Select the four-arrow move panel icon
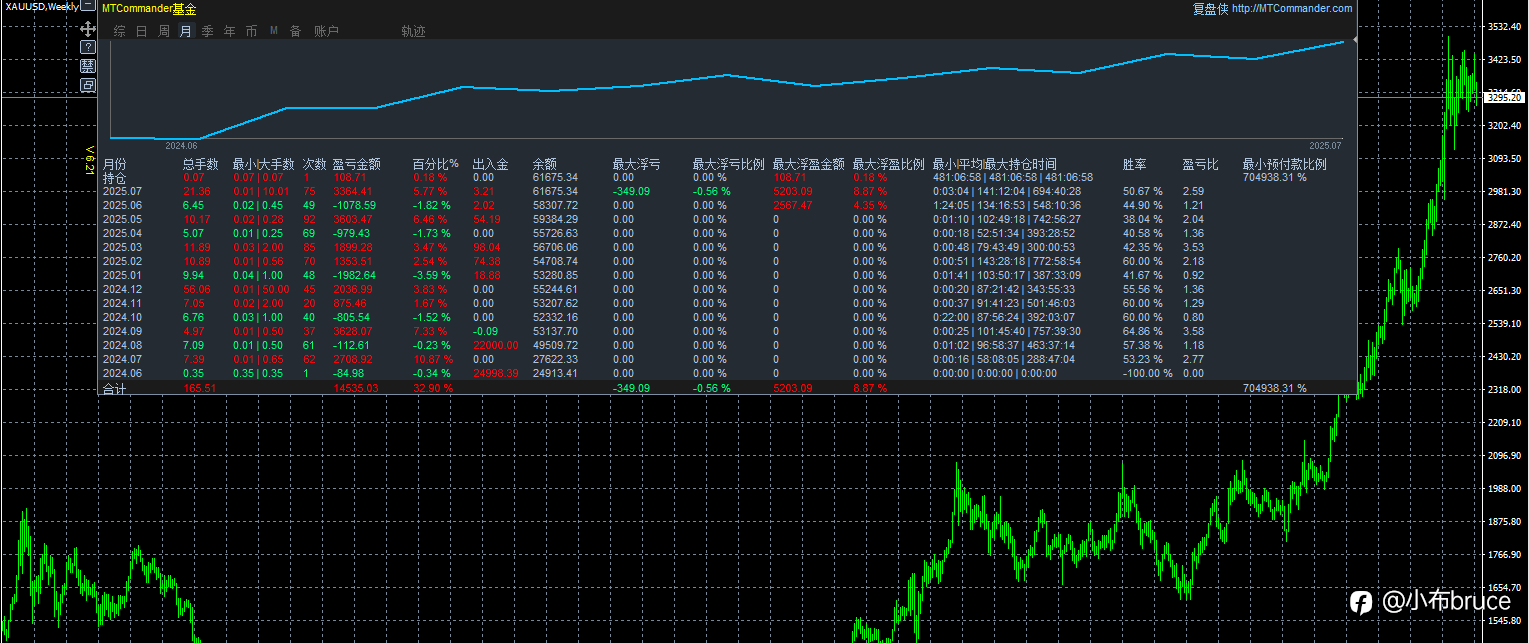 tap(88, 29)
